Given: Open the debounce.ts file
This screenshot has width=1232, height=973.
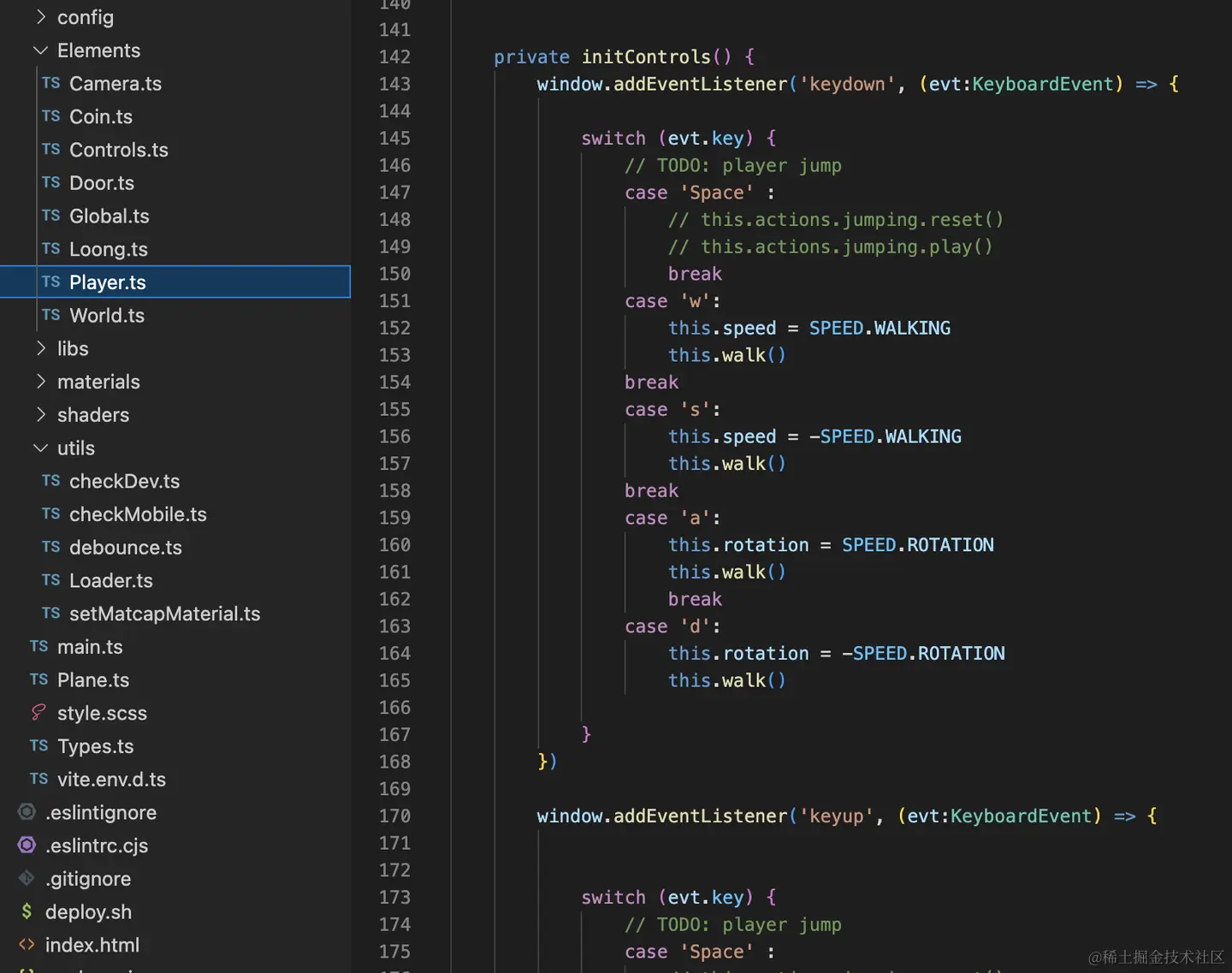Looking at the screenshot, I should pos(126,548).
